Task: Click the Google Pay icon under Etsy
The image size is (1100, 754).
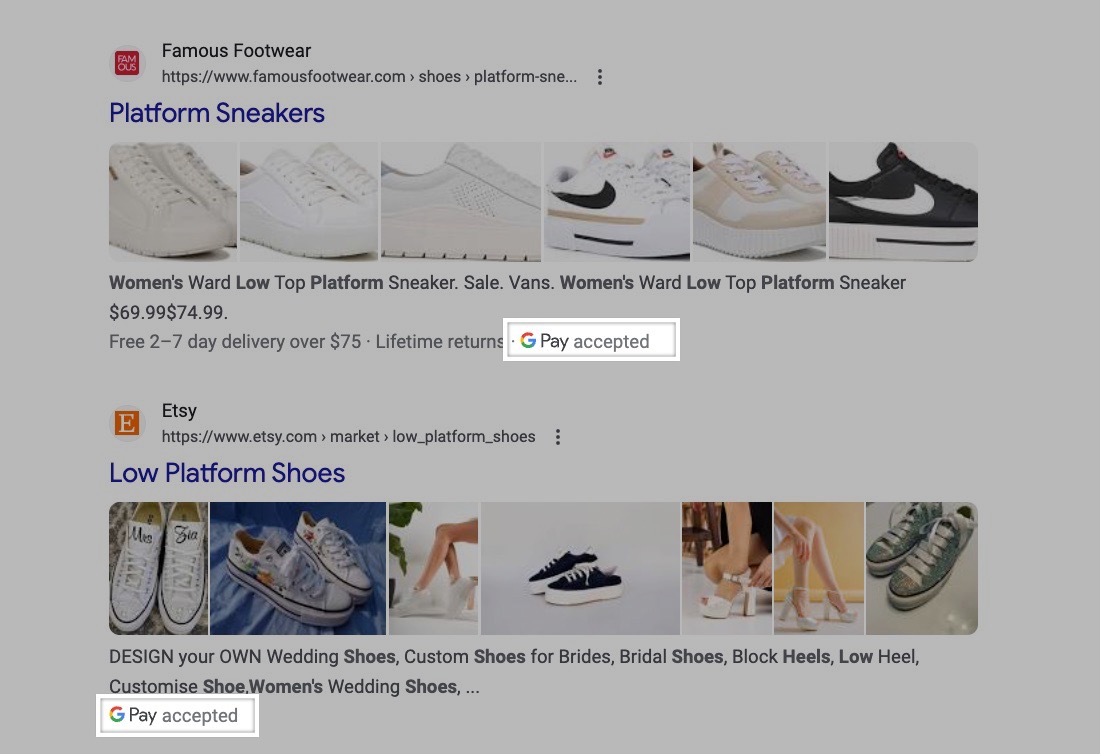Action: pos(117,715)
